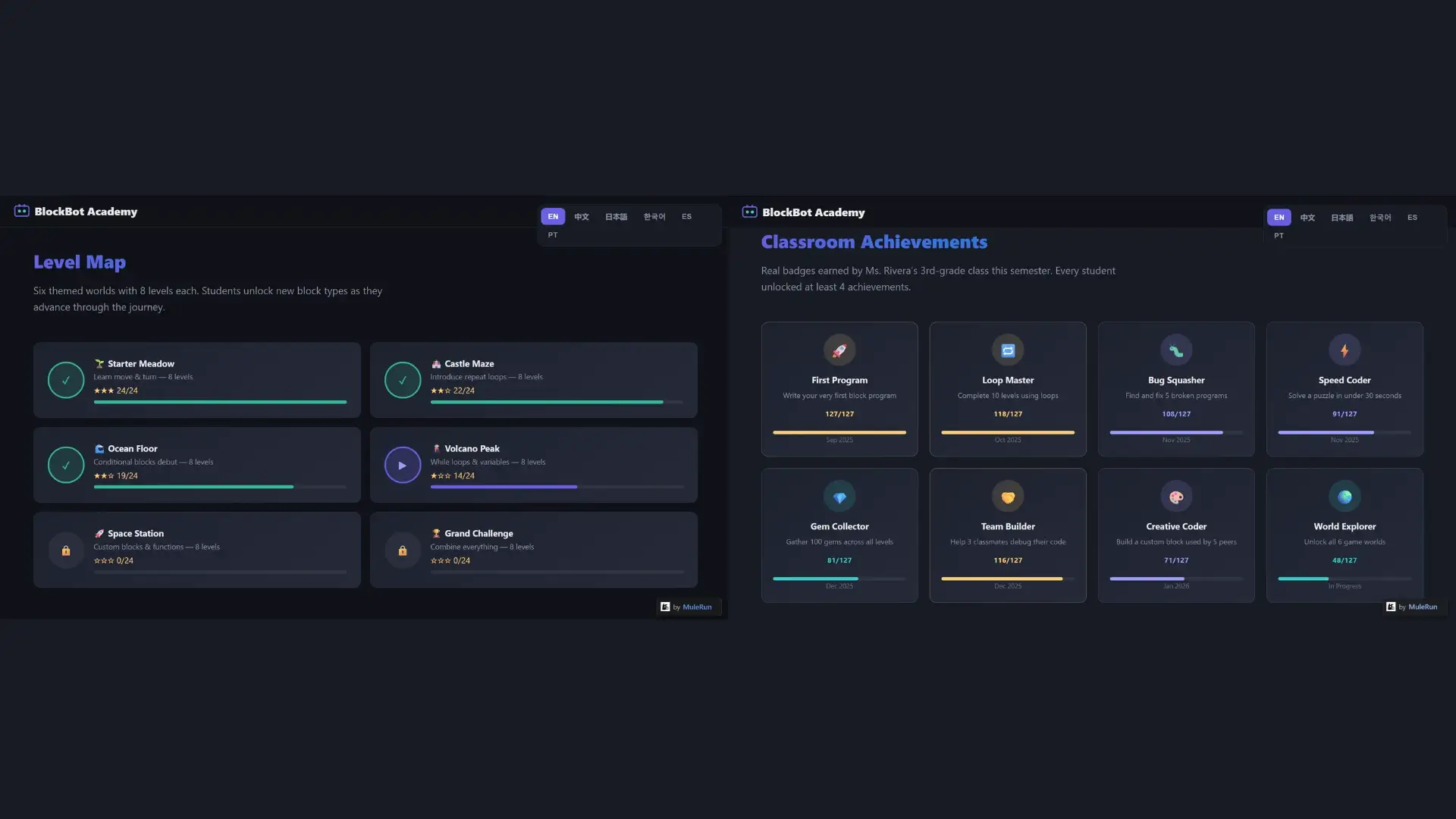The height and width of the screenshot is (819, 1456).
Task: Click the World Explorer globe icon
Action: 1344,497
